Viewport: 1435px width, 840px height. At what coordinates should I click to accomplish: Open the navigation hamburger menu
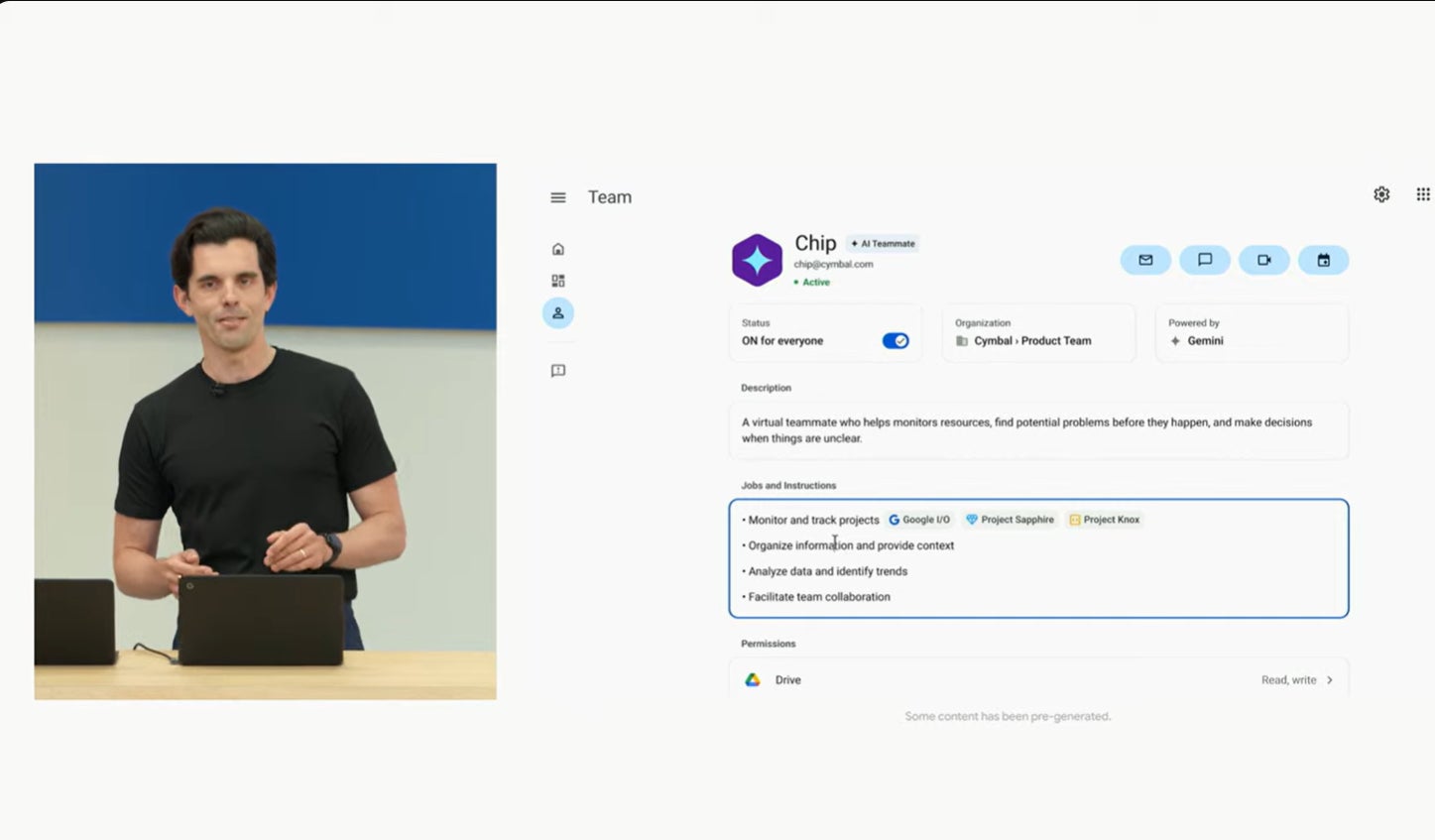pyautogui.click(x=557, y=197)
